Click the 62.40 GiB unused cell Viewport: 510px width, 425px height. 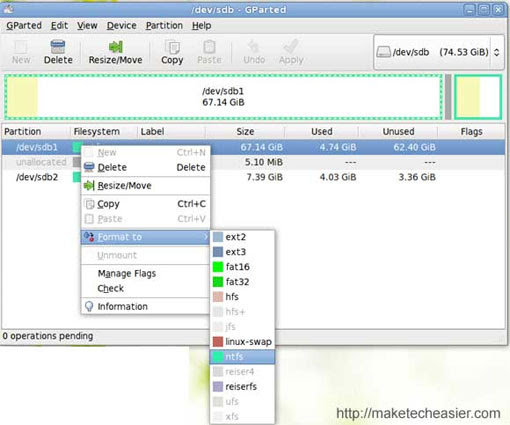click(x=414, y=147)
